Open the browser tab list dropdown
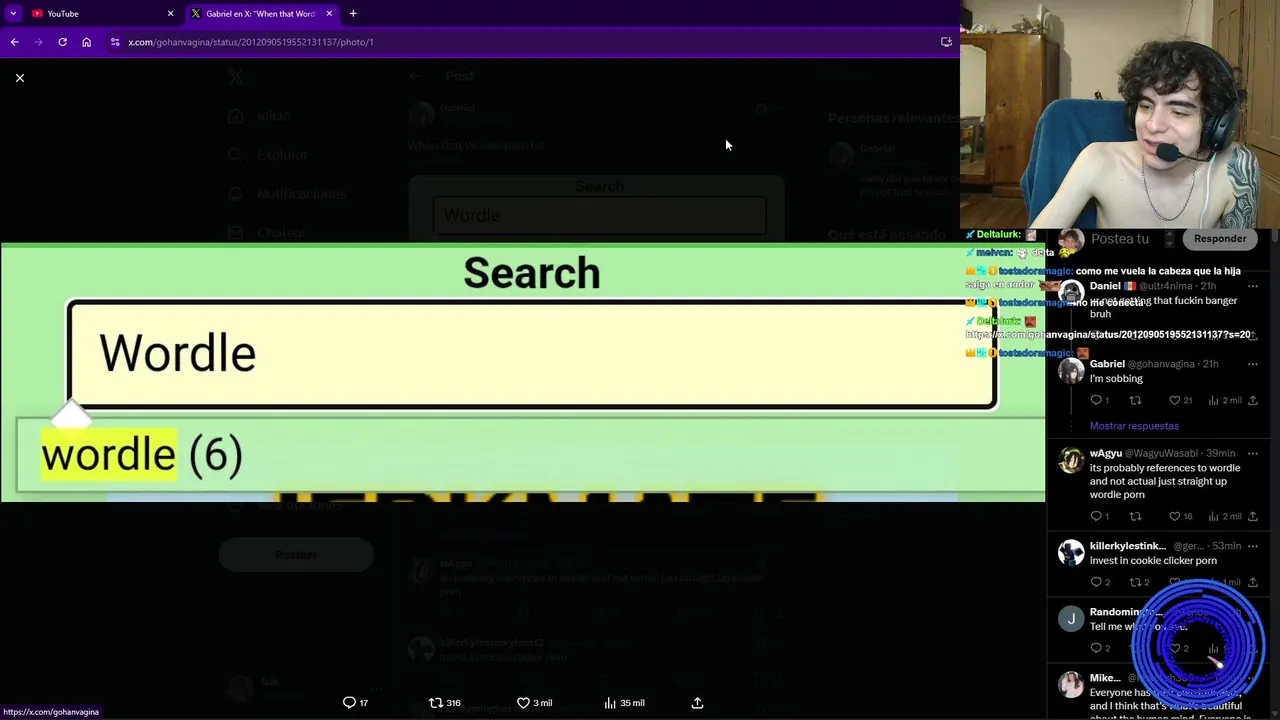 [13, 13]
